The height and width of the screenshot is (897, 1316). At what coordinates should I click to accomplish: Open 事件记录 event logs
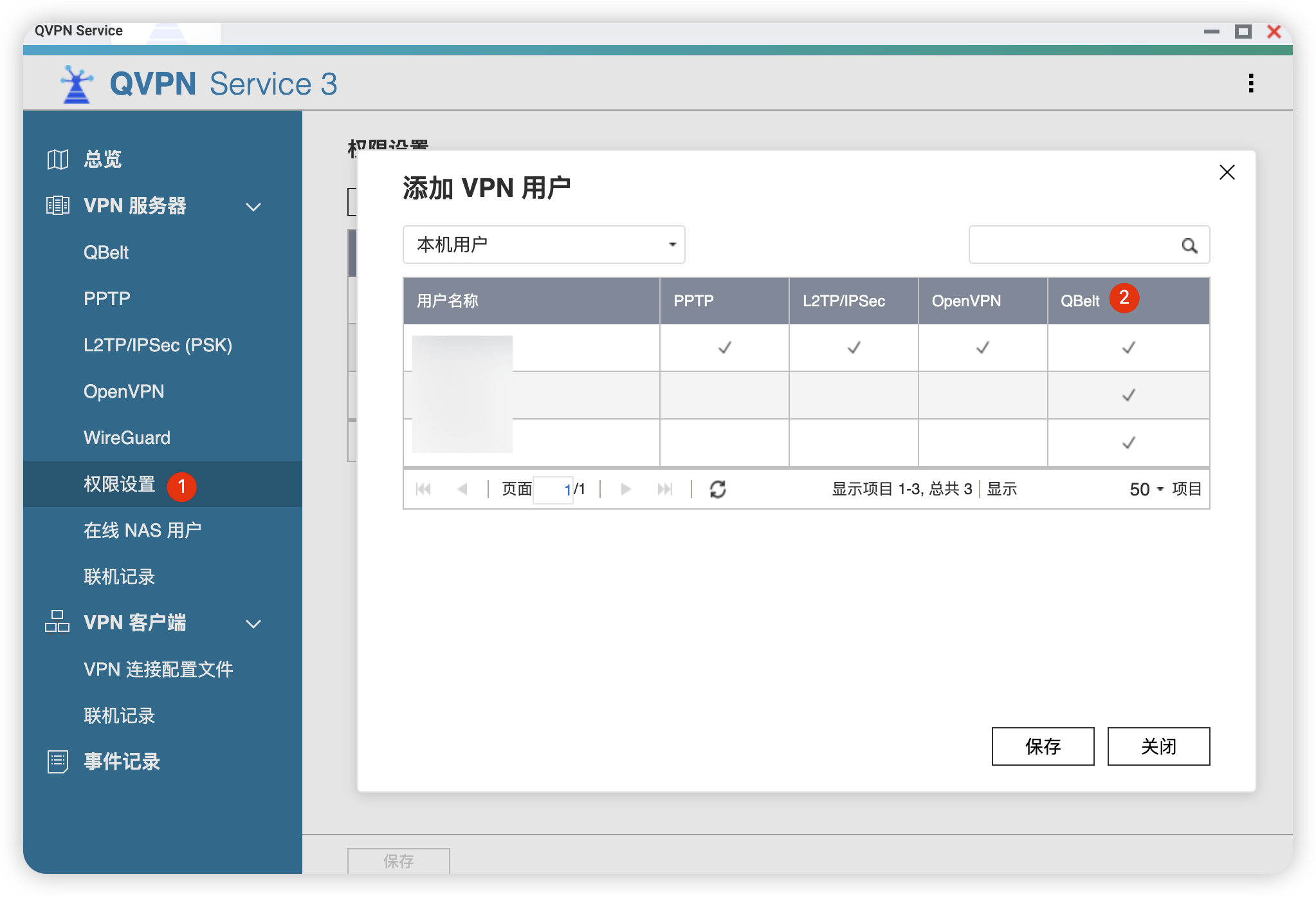pos(122,762)
